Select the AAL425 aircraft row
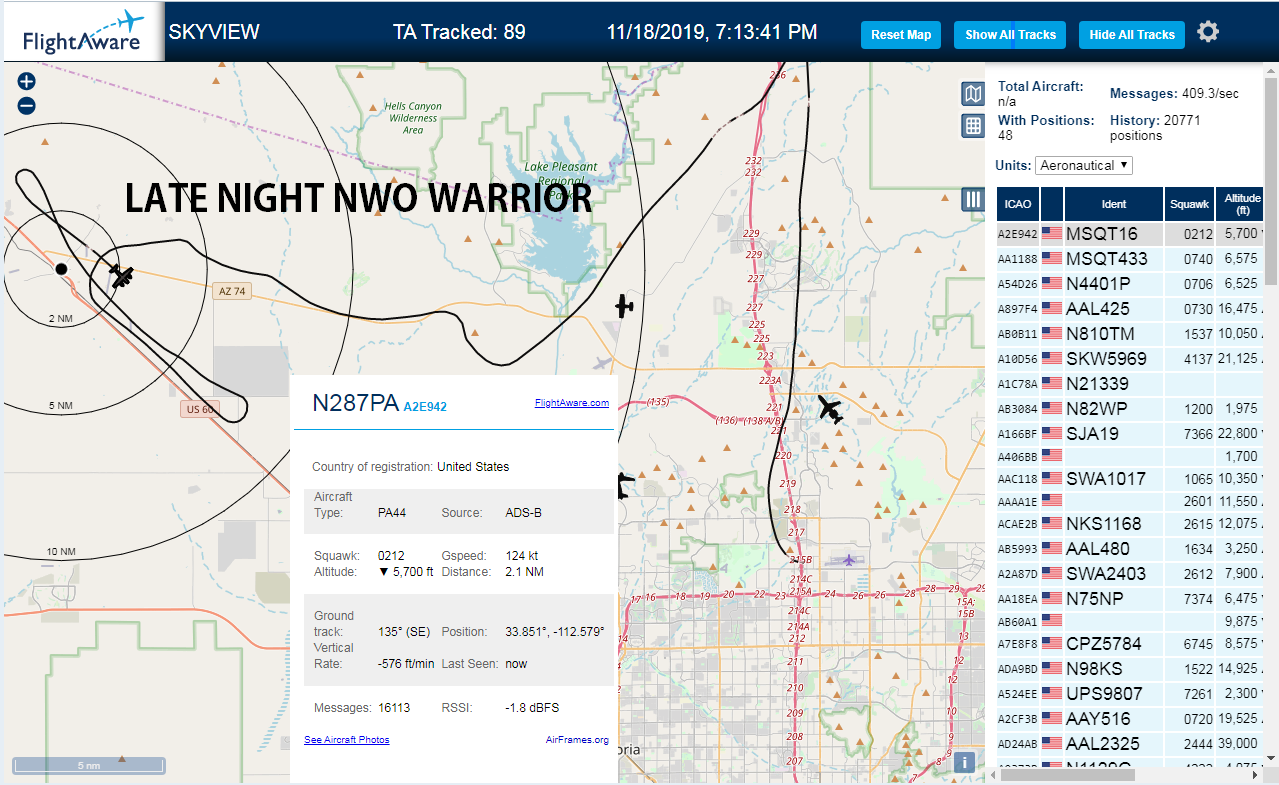Viewport: 1279px width, 785px height. click(1130, 309)
